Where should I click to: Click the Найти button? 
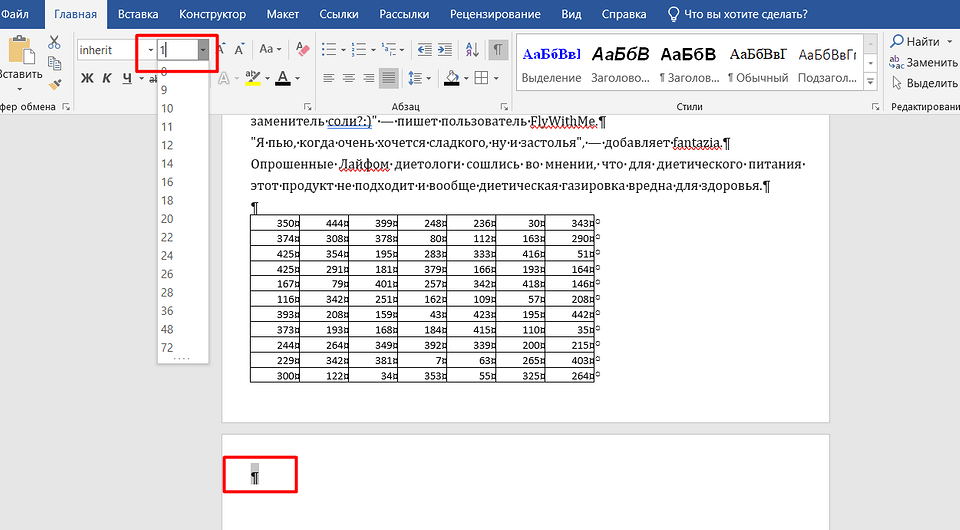click(x=916, y=41)
